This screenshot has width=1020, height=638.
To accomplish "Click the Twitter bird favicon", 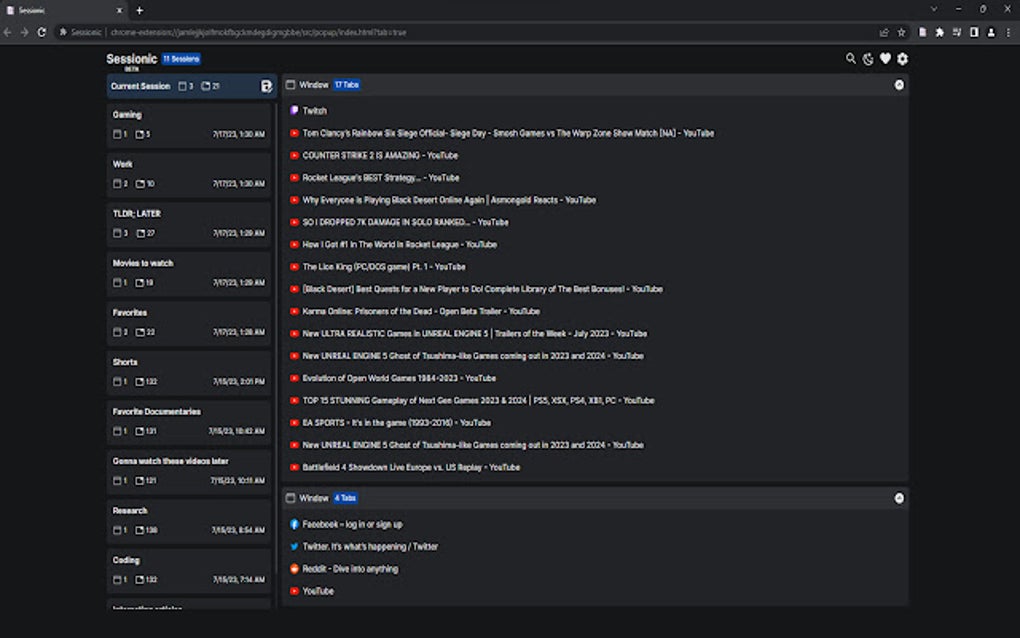I will (x=294, y=546).
